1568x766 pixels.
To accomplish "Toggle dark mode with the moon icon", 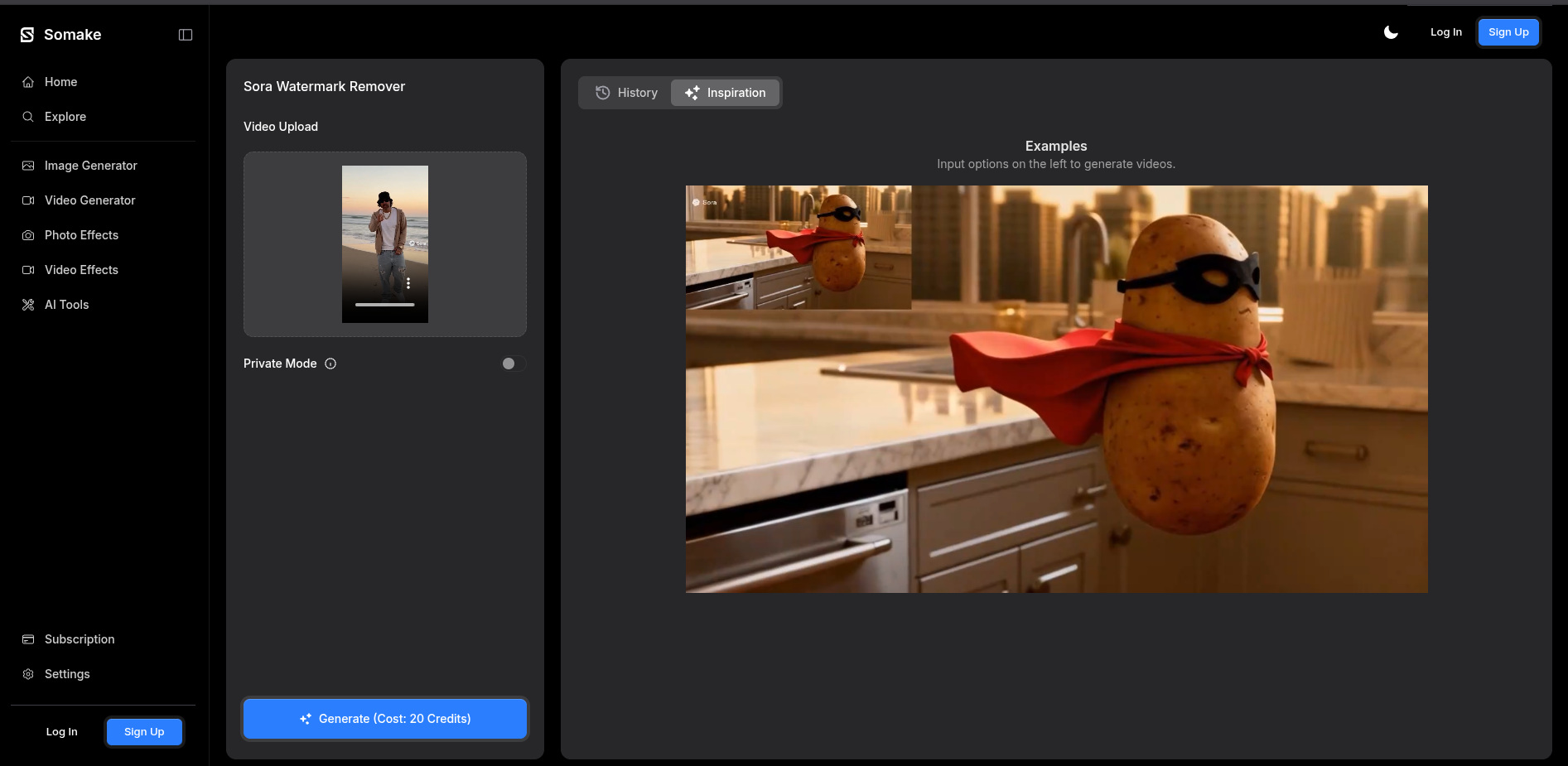I will pos(1391,32).
